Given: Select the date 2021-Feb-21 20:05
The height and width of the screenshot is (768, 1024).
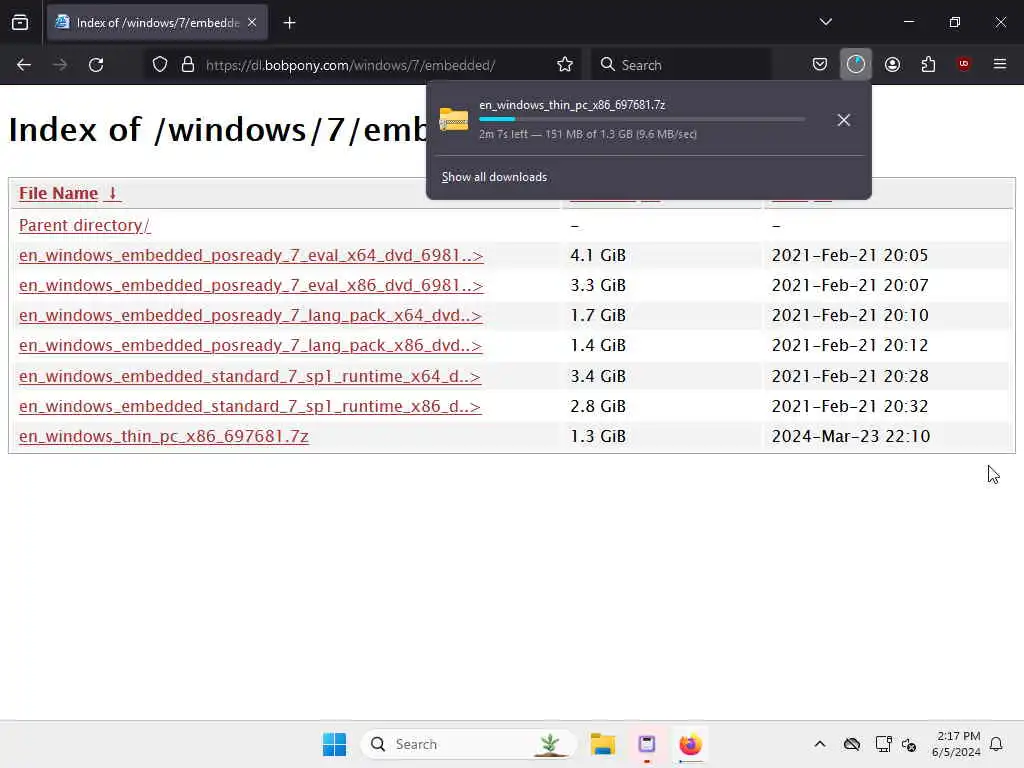Looking at the screenshot, I should pyautogui.click(x=850, y=255).
